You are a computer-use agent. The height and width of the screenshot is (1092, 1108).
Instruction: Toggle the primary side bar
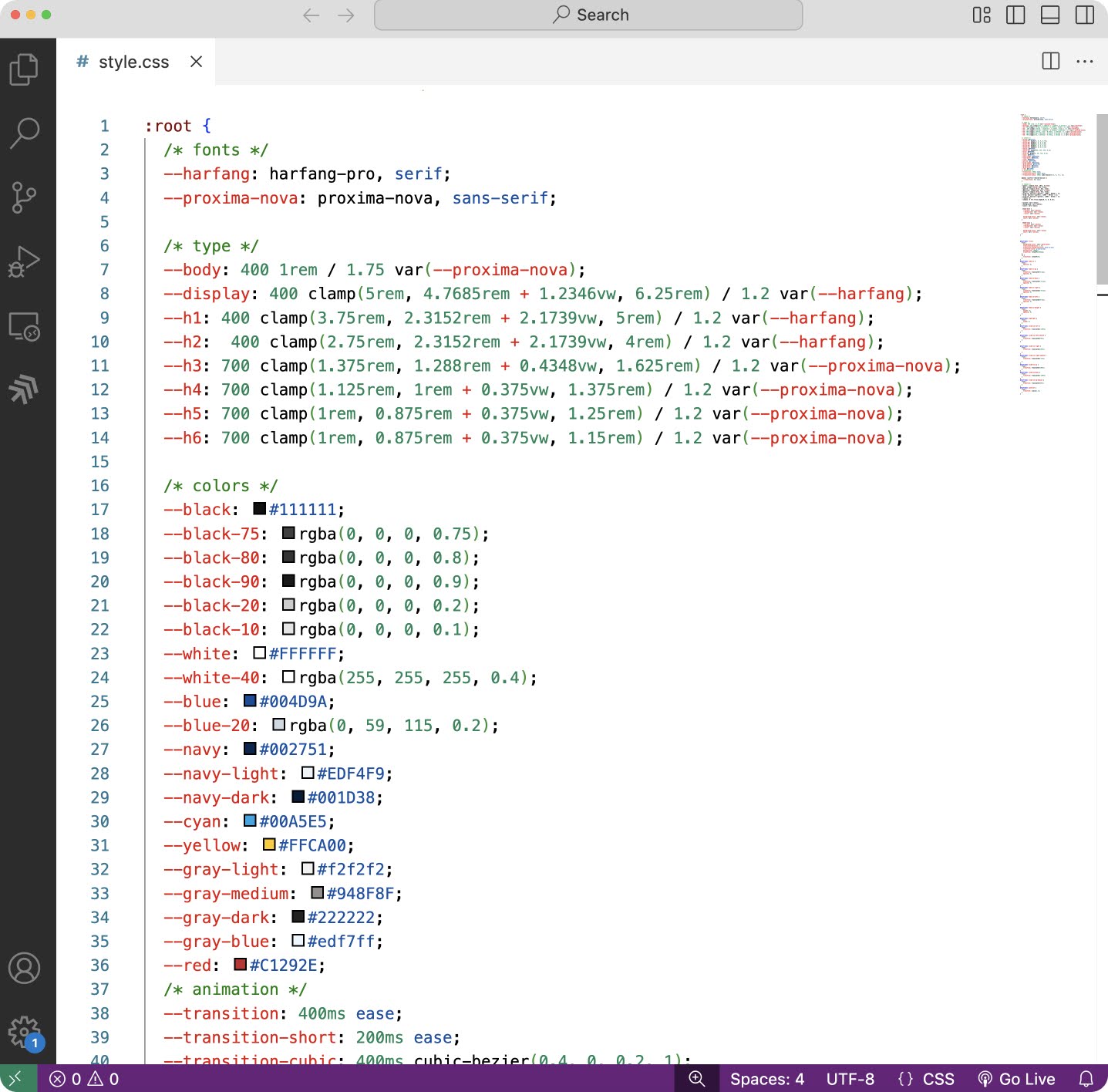(1015, 15)
